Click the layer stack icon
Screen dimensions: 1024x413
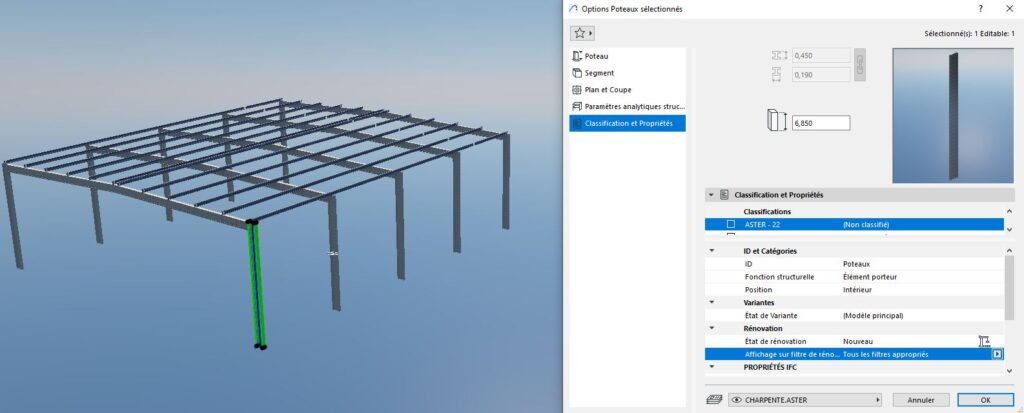pos(715,399)
